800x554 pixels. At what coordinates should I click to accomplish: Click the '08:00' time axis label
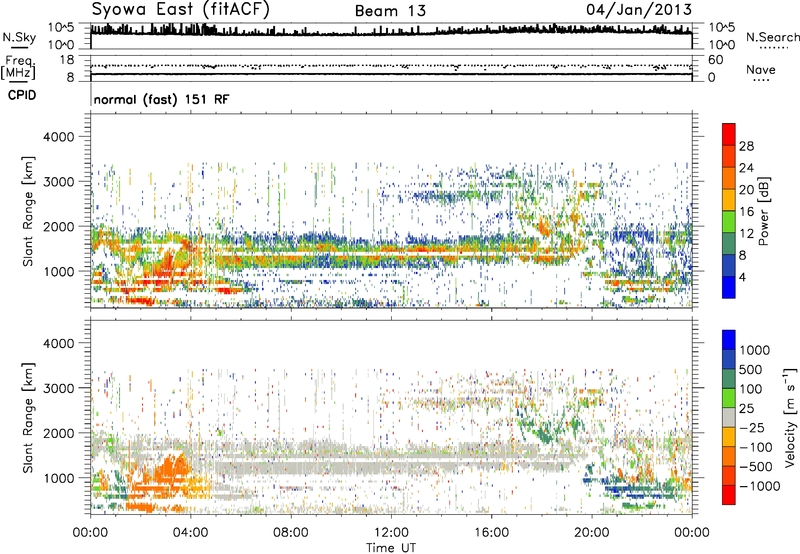click(x=291, y=533)
